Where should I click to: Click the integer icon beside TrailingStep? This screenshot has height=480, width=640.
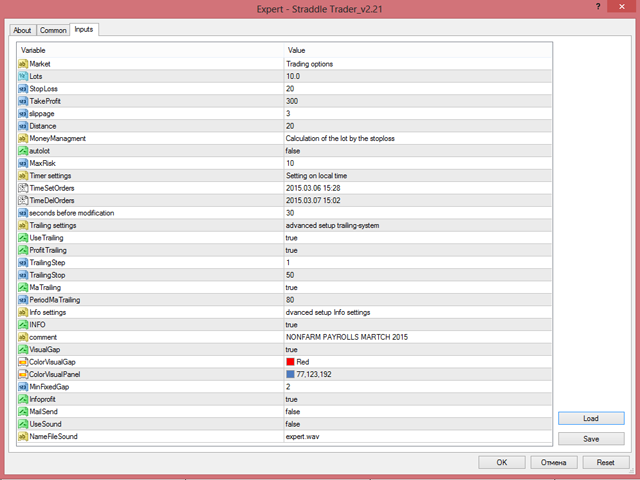pyautogui.click(x=23, y=263)
